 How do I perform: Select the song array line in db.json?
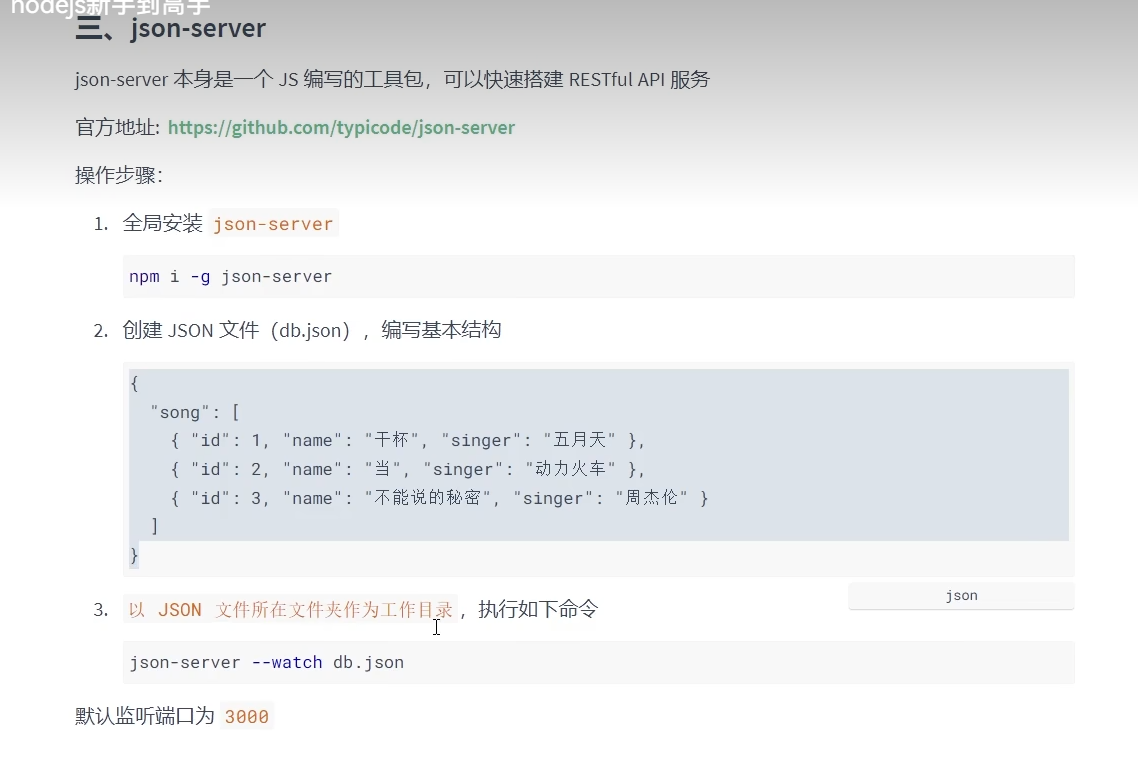(181, 411)
